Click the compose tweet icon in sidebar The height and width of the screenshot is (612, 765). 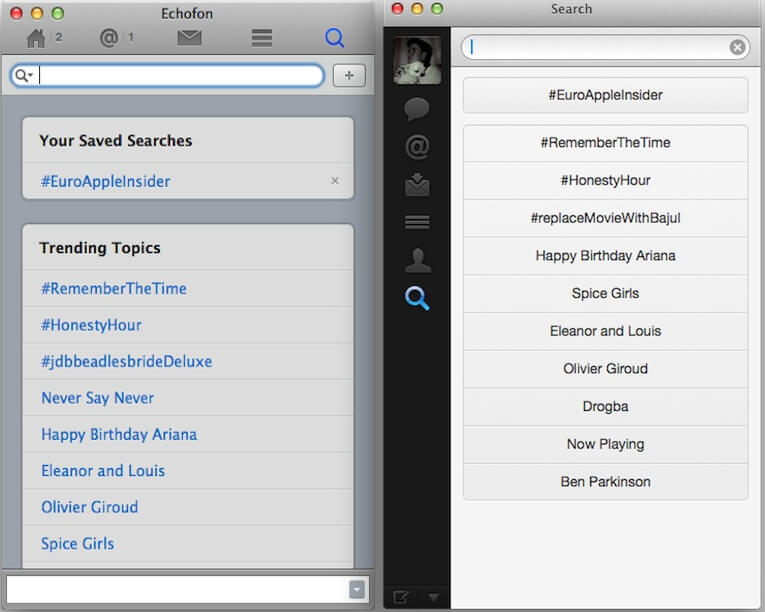401,597
